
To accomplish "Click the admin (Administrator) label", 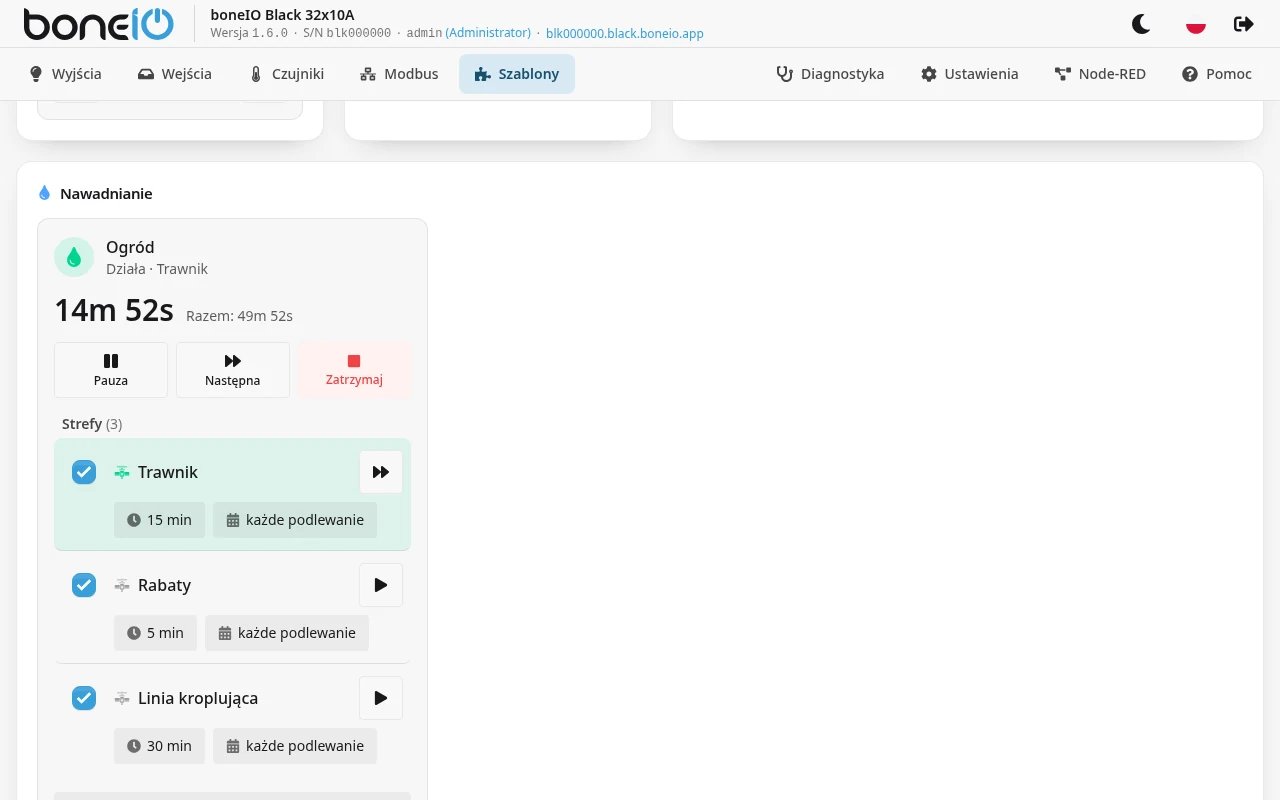I will pos(468,33).
